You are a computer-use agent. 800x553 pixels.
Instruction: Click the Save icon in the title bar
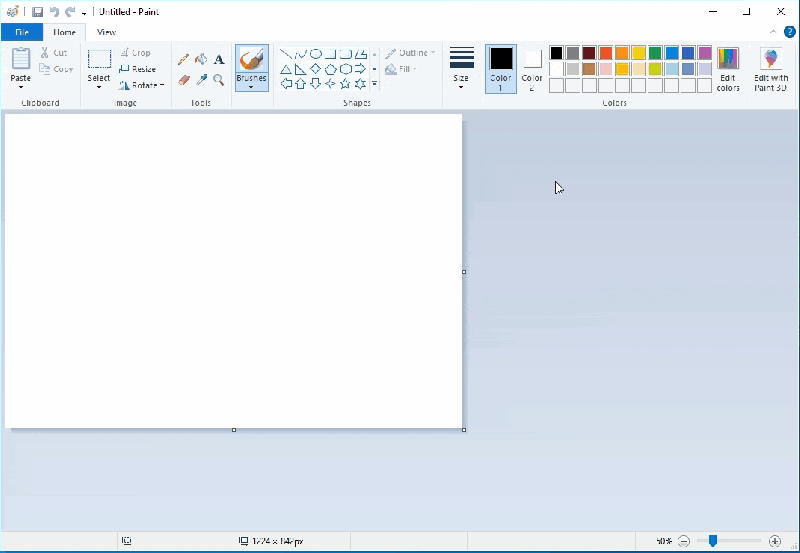pos(37,12)
